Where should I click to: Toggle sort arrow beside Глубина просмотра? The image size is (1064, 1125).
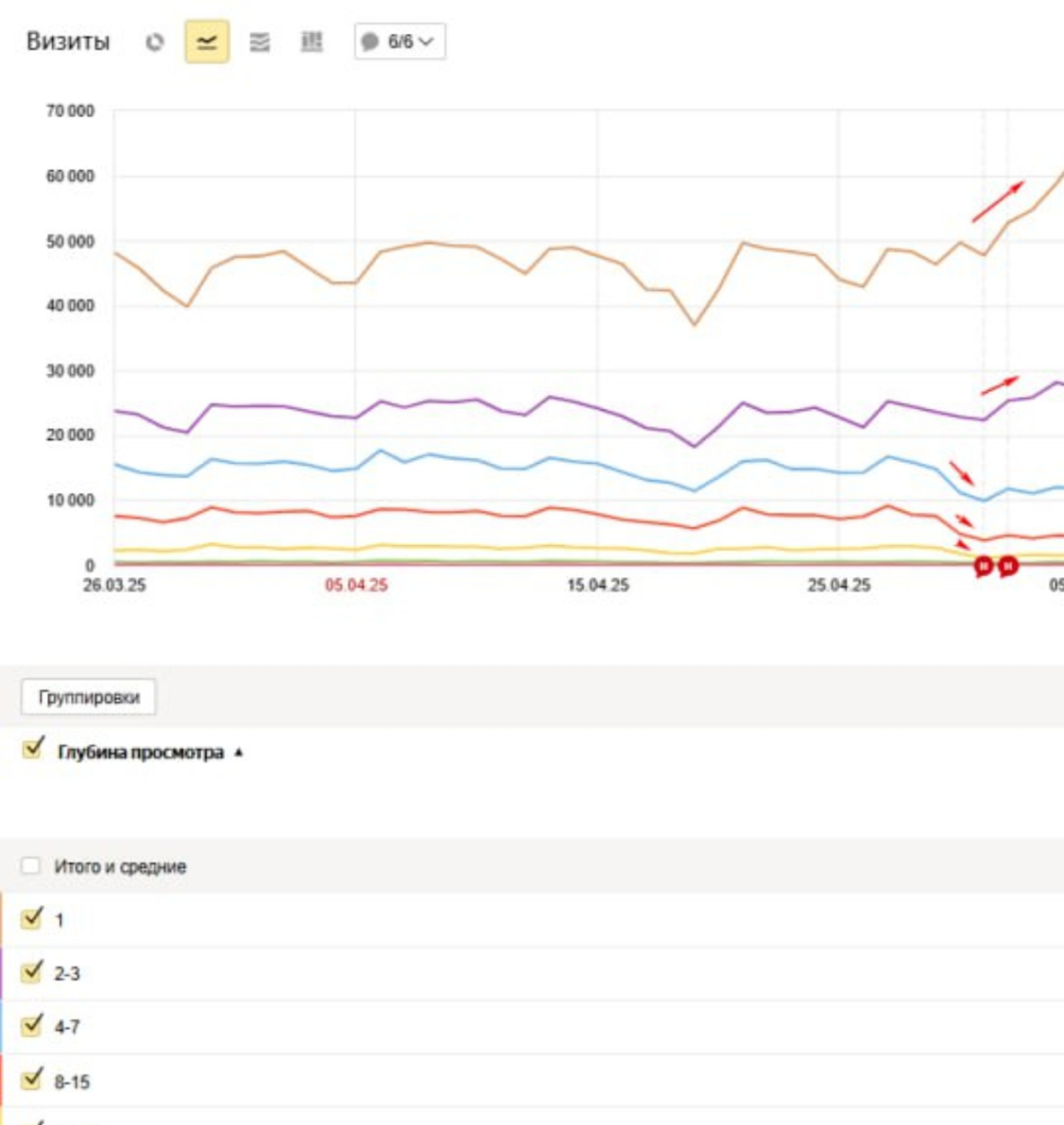pos(239,754)
